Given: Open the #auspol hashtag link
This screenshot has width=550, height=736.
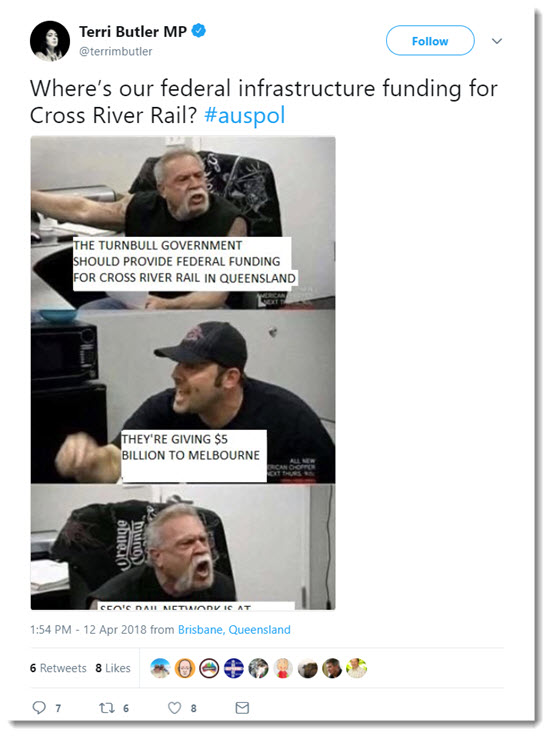Looking at the screenshot, I should tap(244, 115).
